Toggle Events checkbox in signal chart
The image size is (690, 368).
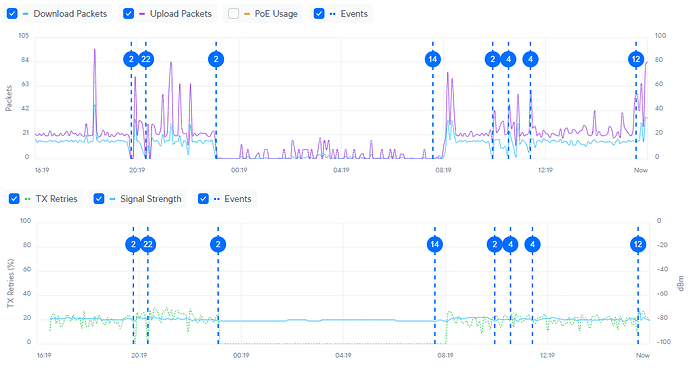[x=203, y=199]
